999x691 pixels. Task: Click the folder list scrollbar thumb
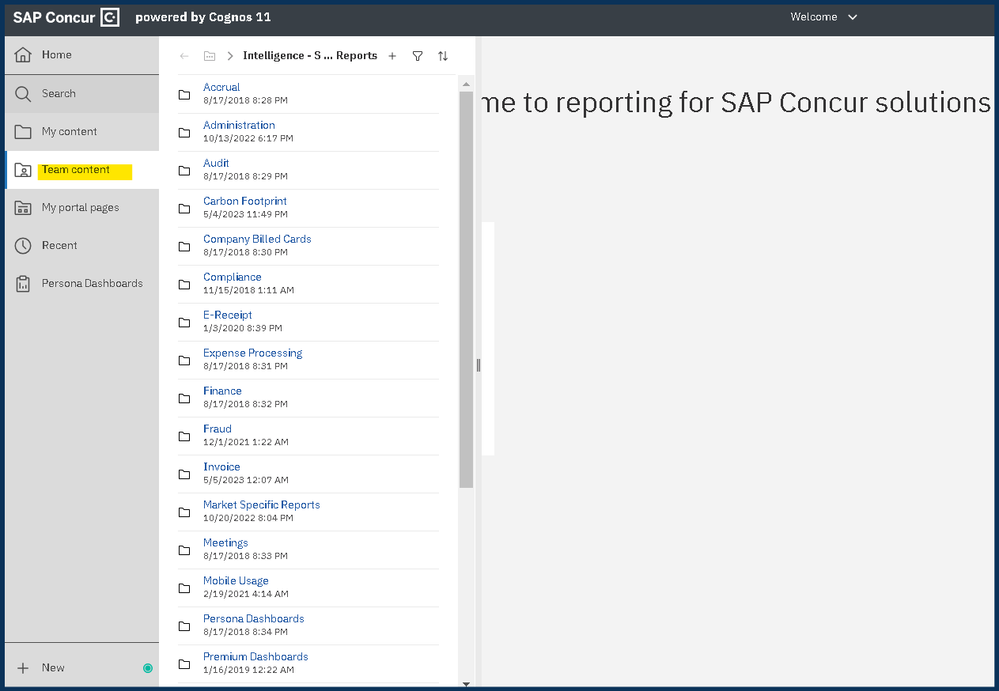tap(466, 290)
